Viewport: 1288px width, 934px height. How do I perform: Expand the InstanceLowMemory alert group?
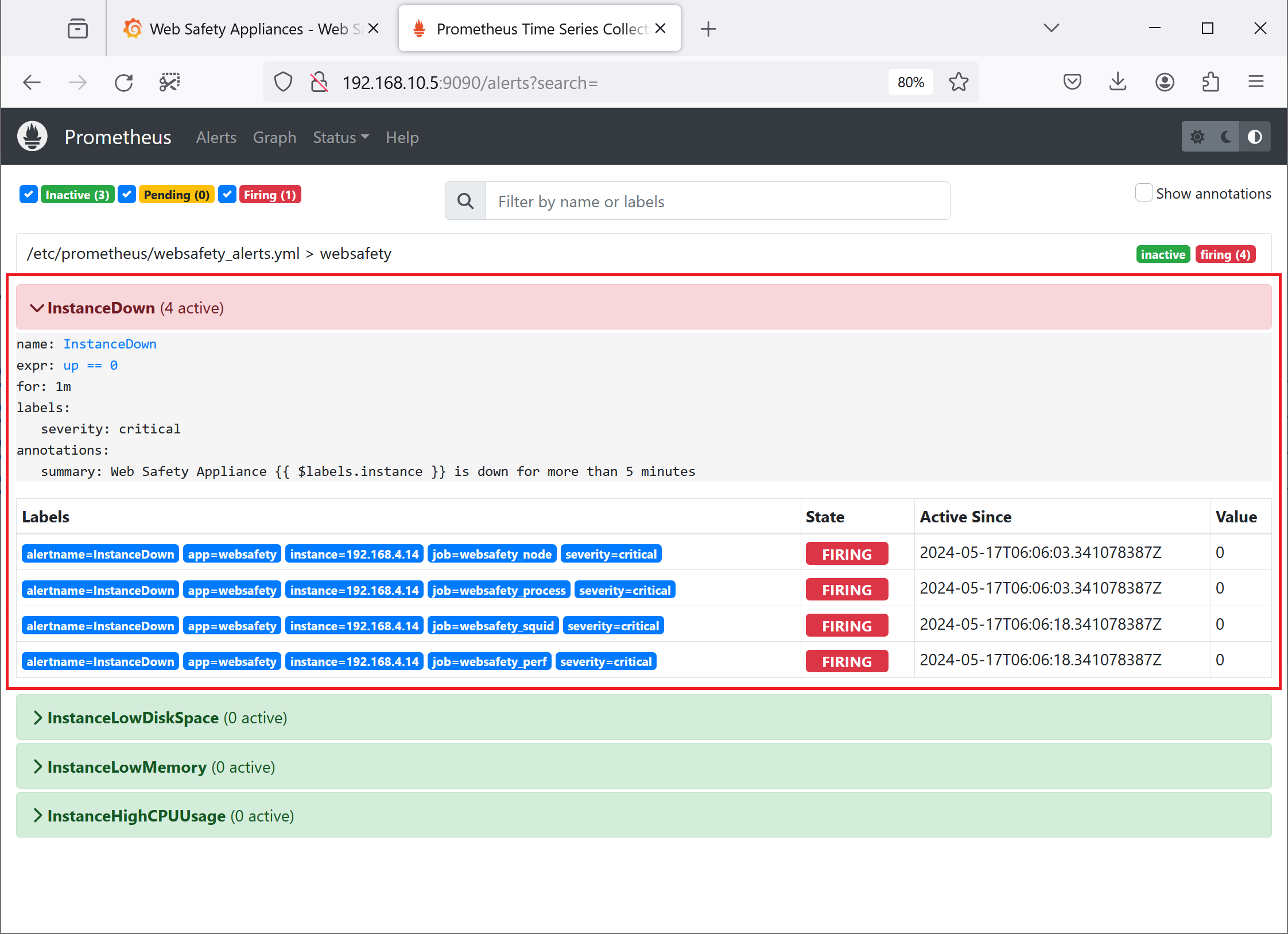pyautogui.click(x=643, y=767)
